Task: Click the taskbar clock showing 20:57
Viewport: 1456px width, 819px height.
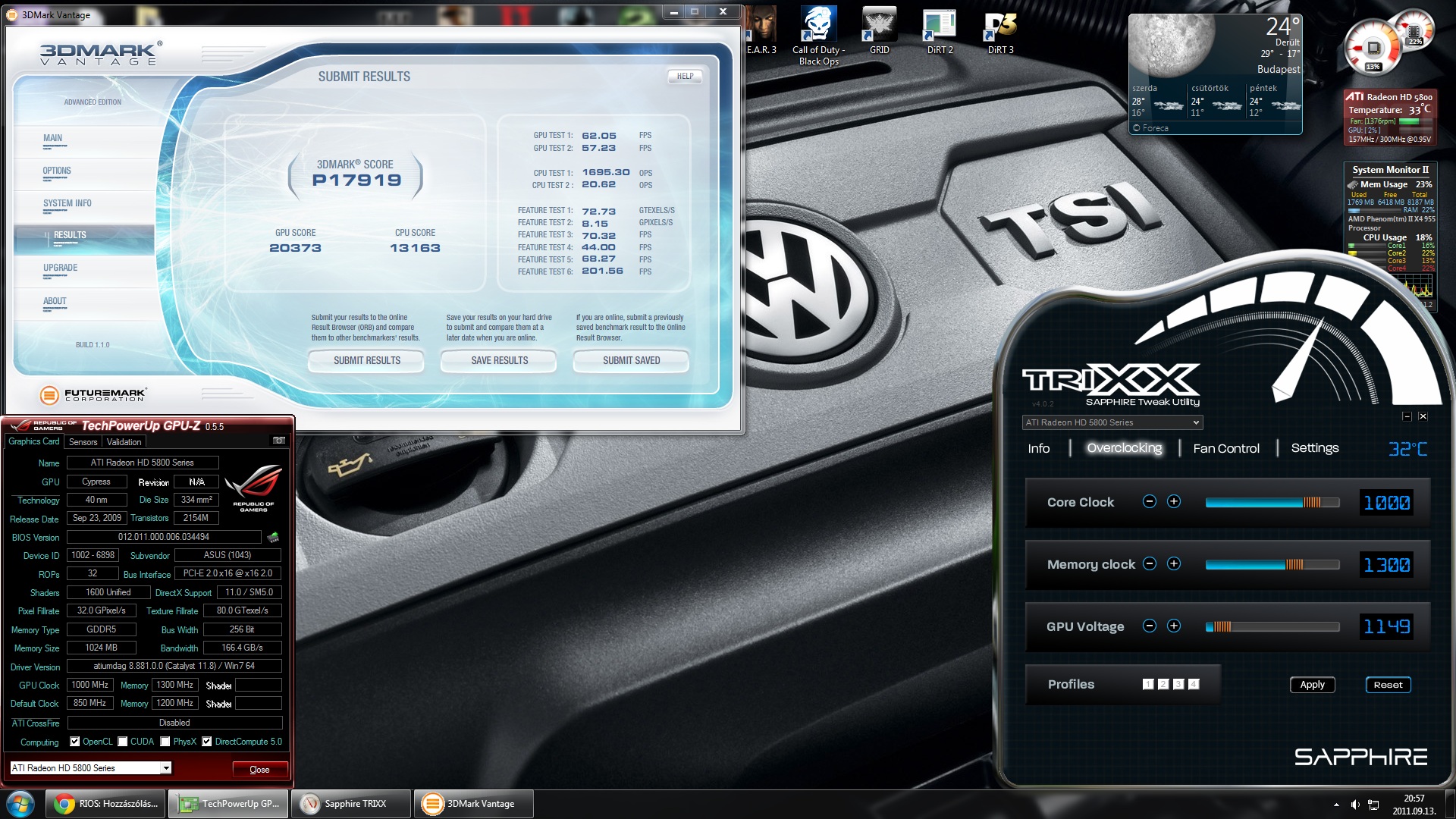Action: click(1414, 805)
